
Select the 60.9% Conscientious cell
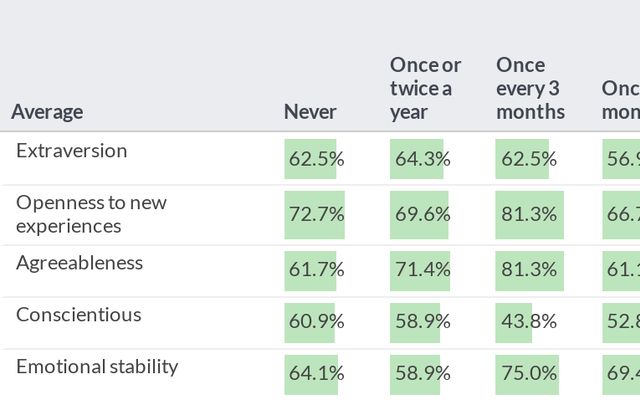316,322
